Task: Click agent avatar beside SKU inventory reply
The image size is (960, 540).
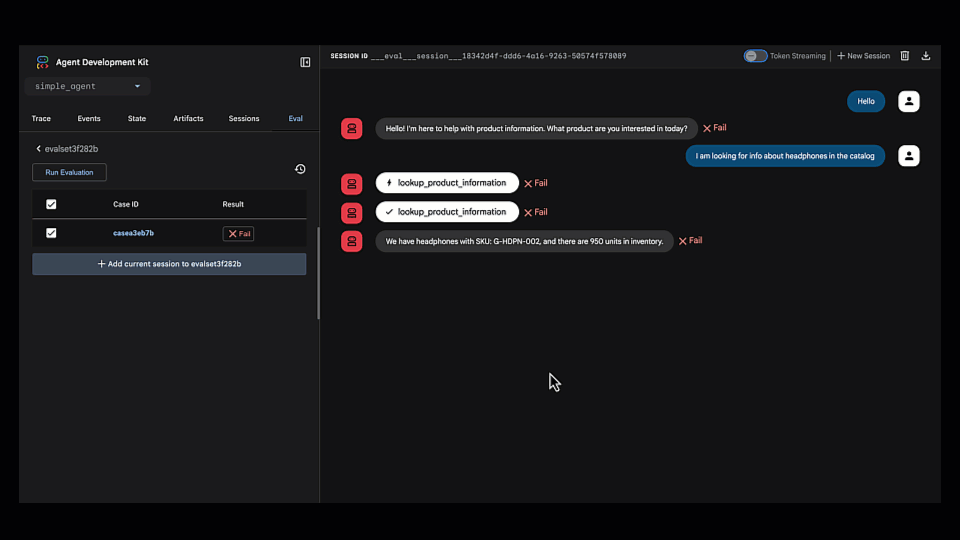Action: click(x=351, y=241)
